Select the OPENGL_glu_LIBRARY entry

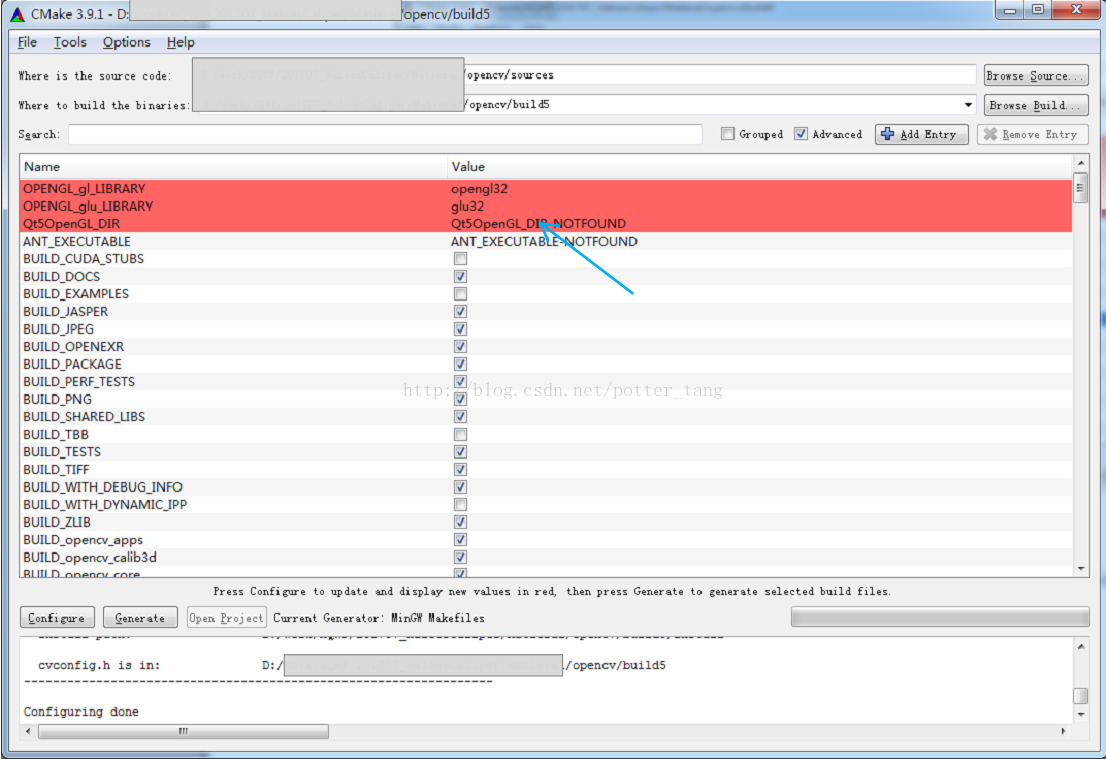coord(88,206)
